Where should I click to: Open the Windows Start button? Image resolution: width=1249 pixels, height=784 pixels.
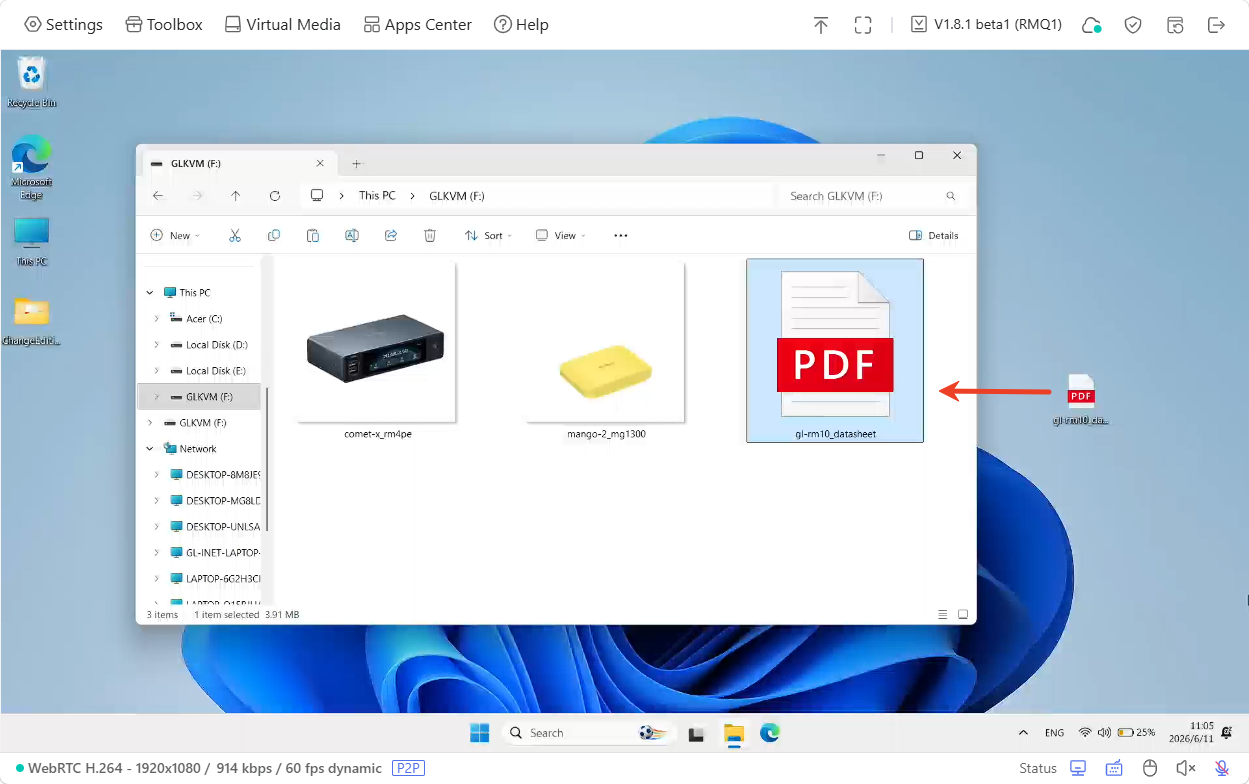pyautogui.click(x=480, y=733)
